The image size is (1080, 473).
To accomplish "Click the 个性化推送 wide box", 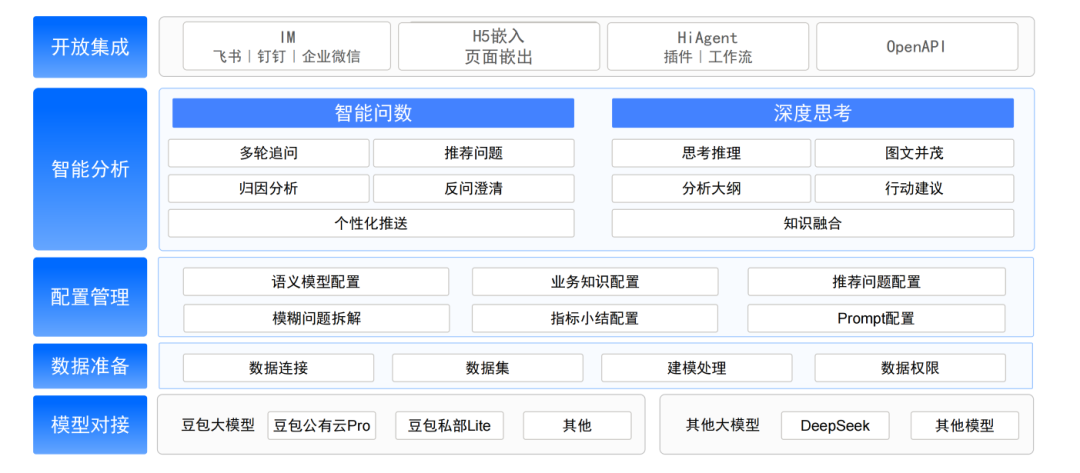I will (371, 223).
